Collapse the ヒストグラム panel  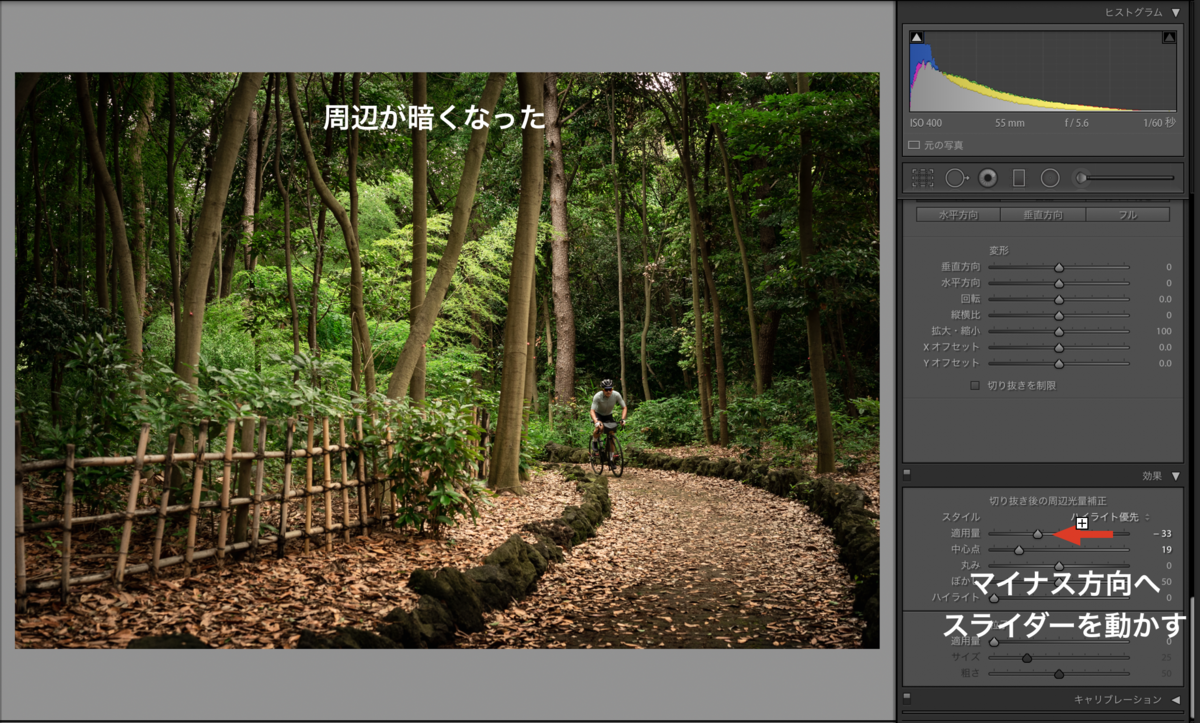pos(1175,12)
